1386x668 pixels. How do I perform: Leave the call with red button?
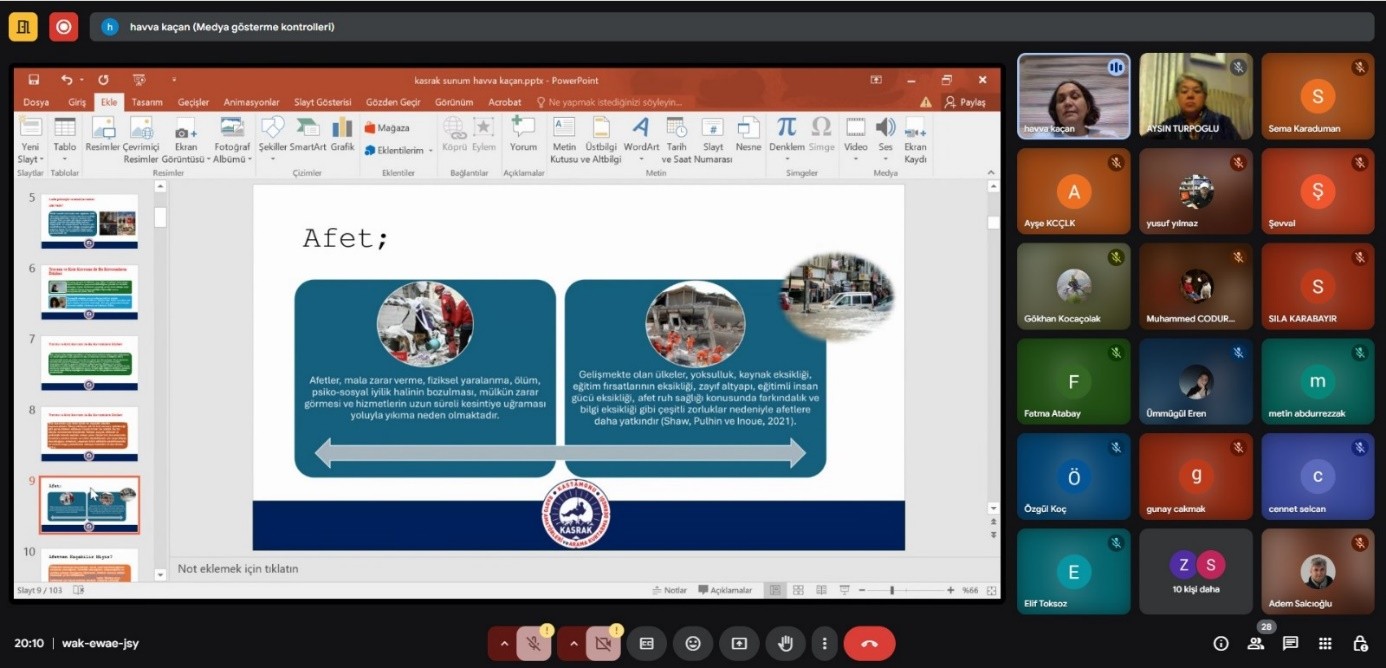tap(869, 643)
